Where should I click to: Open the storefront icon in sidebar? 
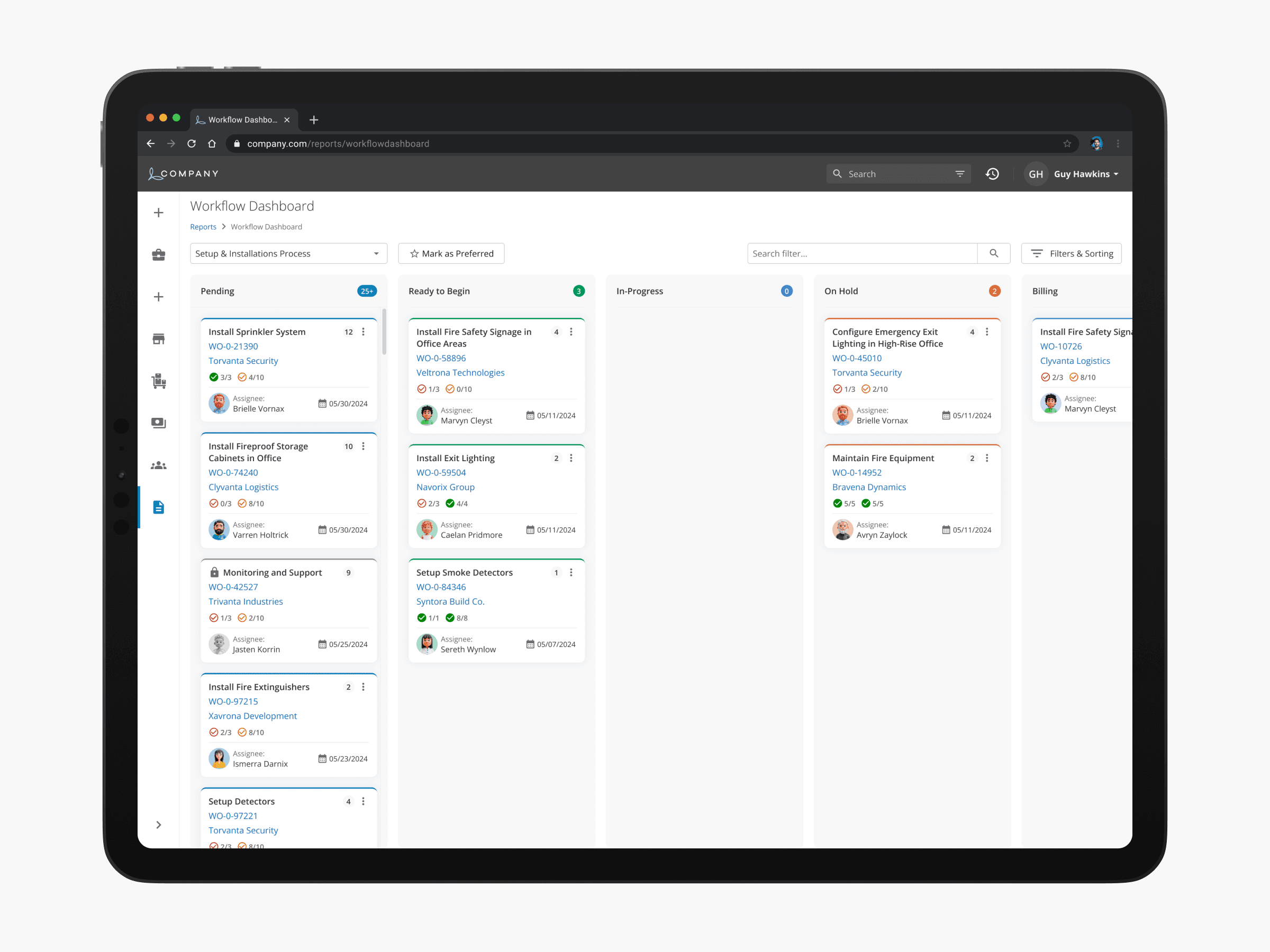pyautogui.click(x=158, y=338)
